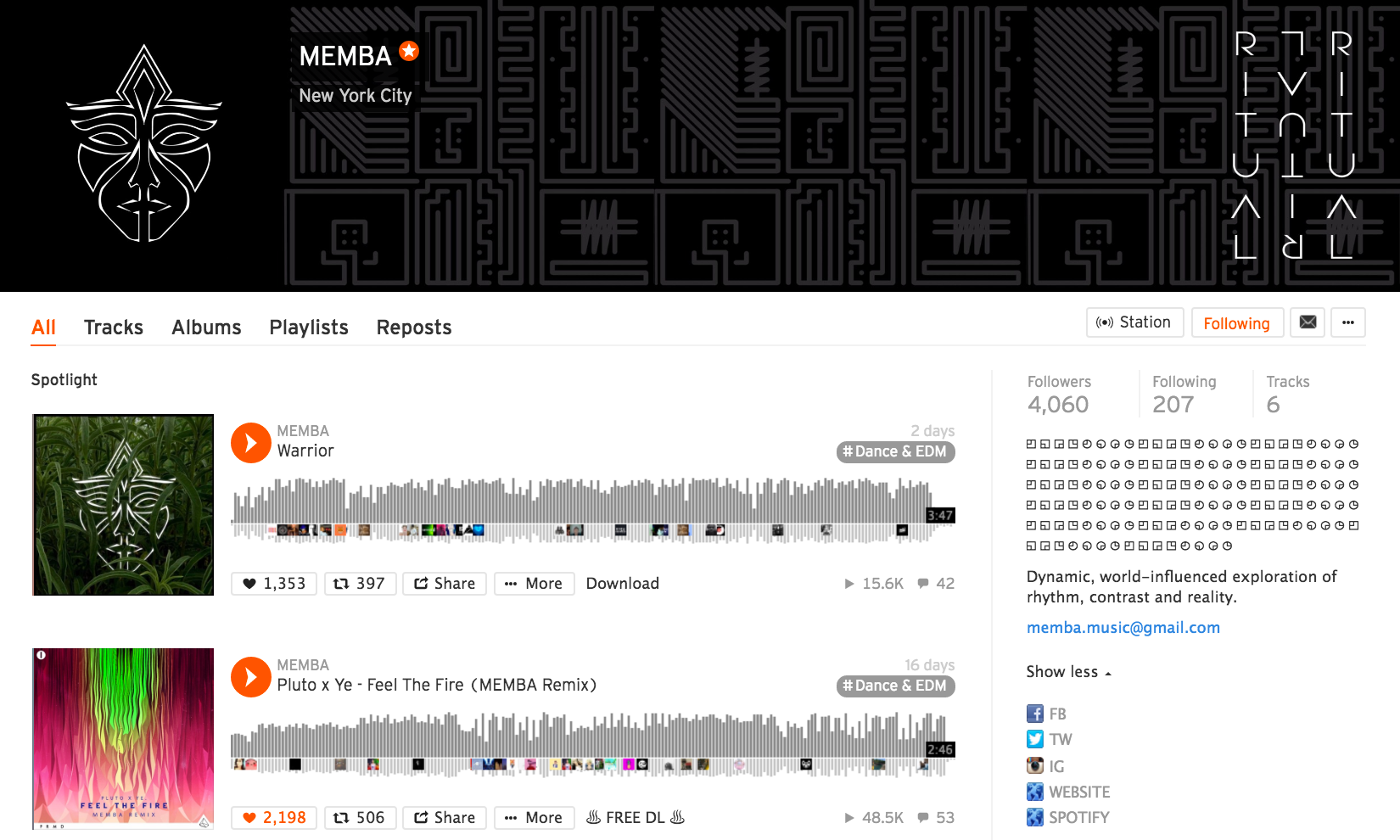Open the FB Facebook link
Viewport: 1400px width, 840px height.
[1046, 714]
